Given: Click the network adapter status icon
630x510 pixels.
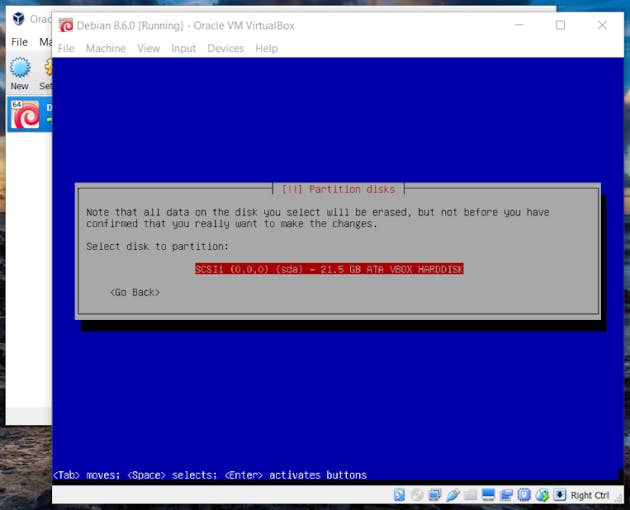Looking at the screenshot, I should (x=435, y=495).
